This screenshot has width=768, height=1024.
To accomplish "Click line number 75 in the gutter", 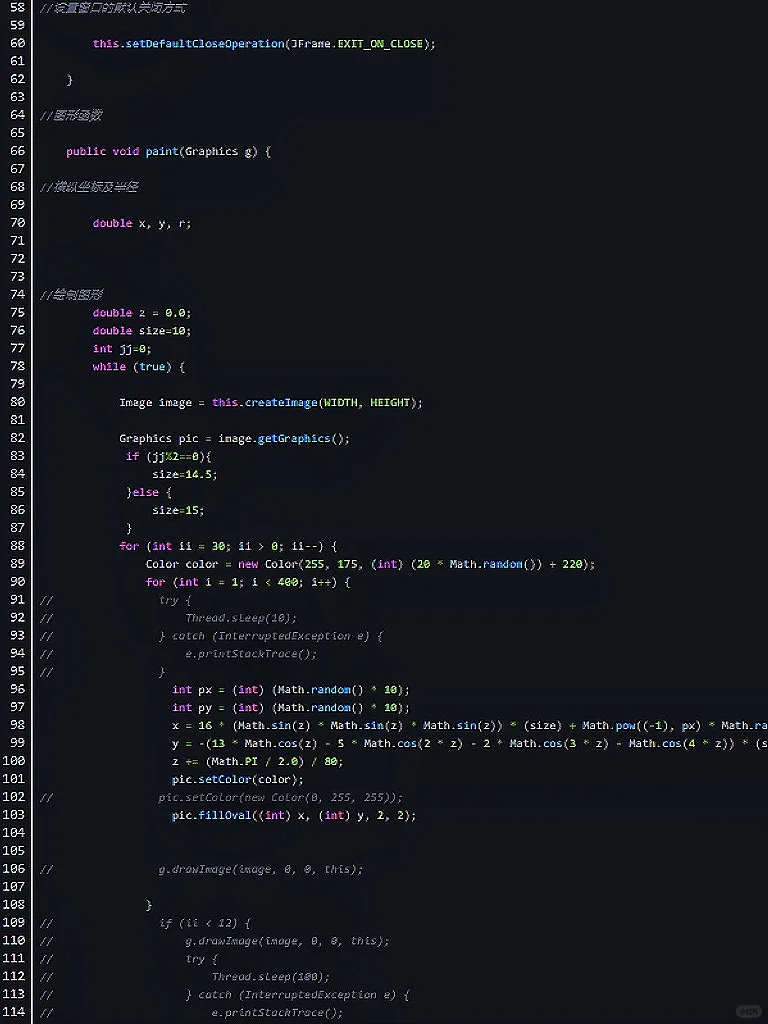I will pyautogui.click(x=18, y=312).
